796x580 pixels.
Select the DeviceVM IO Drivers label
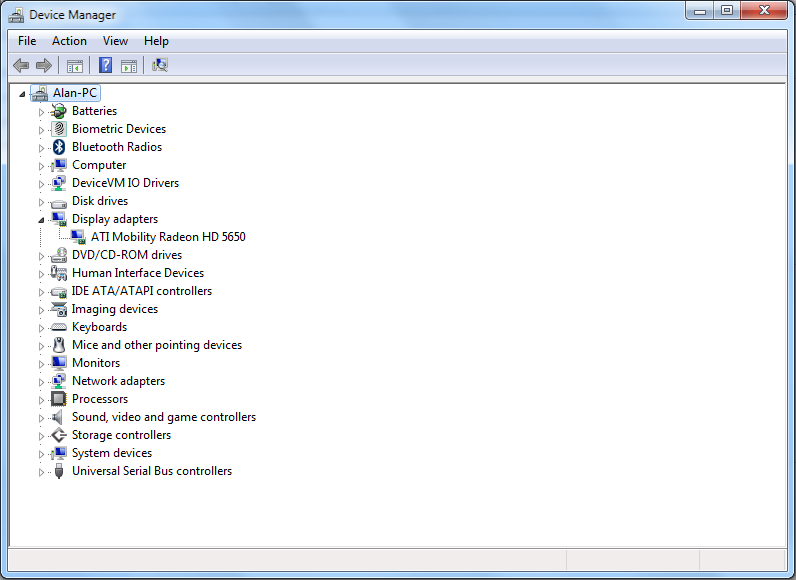[x=125, y=183]
